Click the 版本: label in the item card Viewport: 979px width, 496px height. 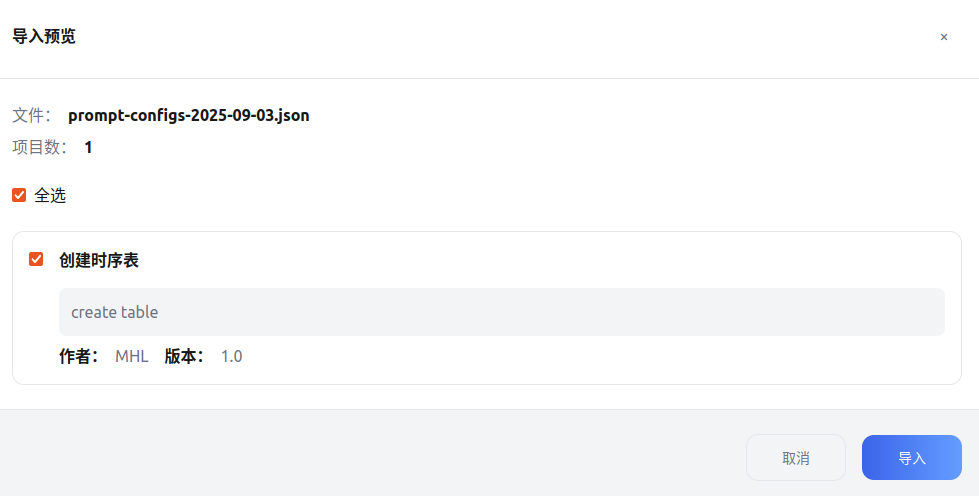pos(184,356)
